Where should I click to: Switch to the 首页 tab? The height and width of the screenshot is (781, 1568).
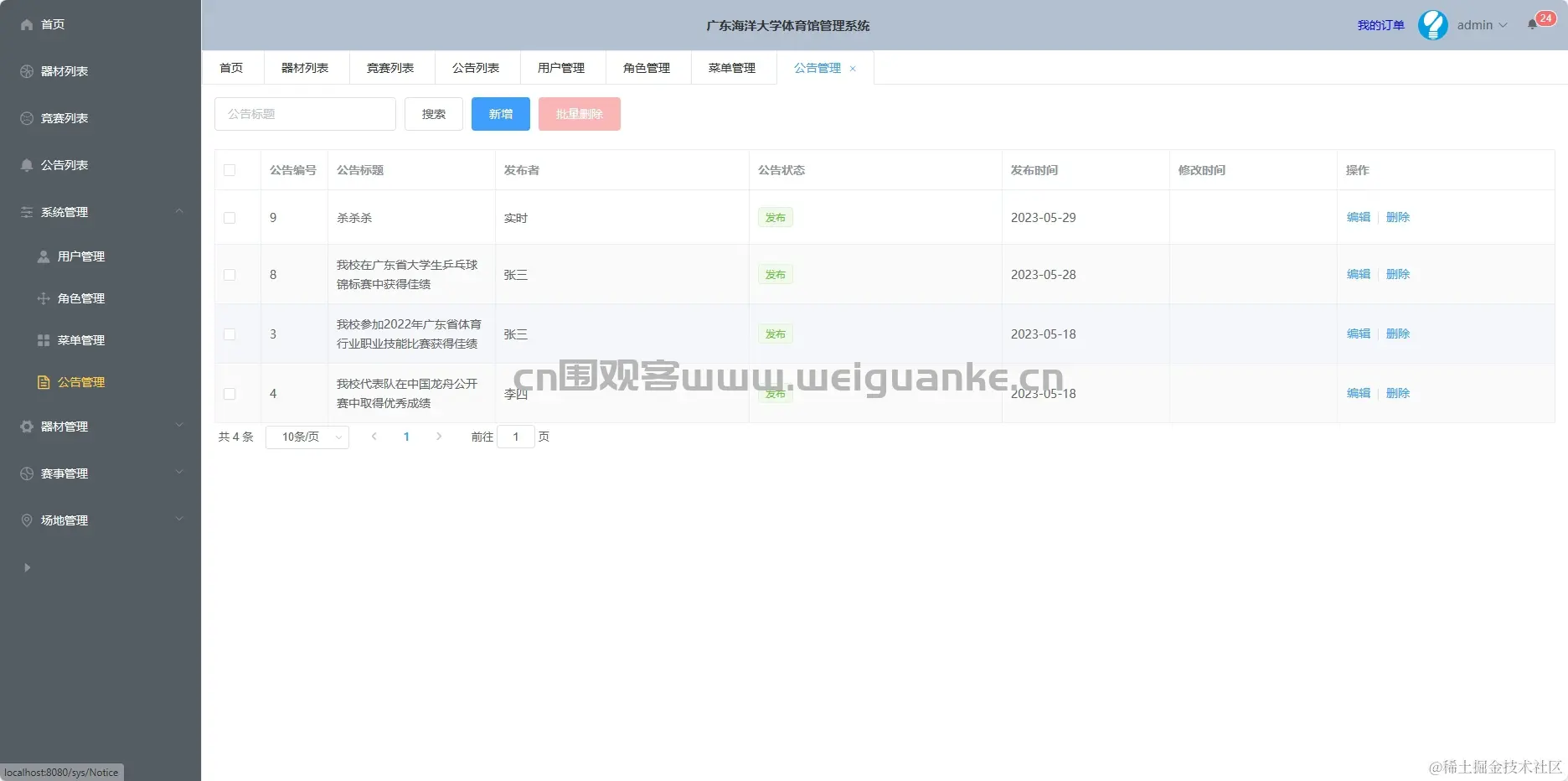[231, 68]
